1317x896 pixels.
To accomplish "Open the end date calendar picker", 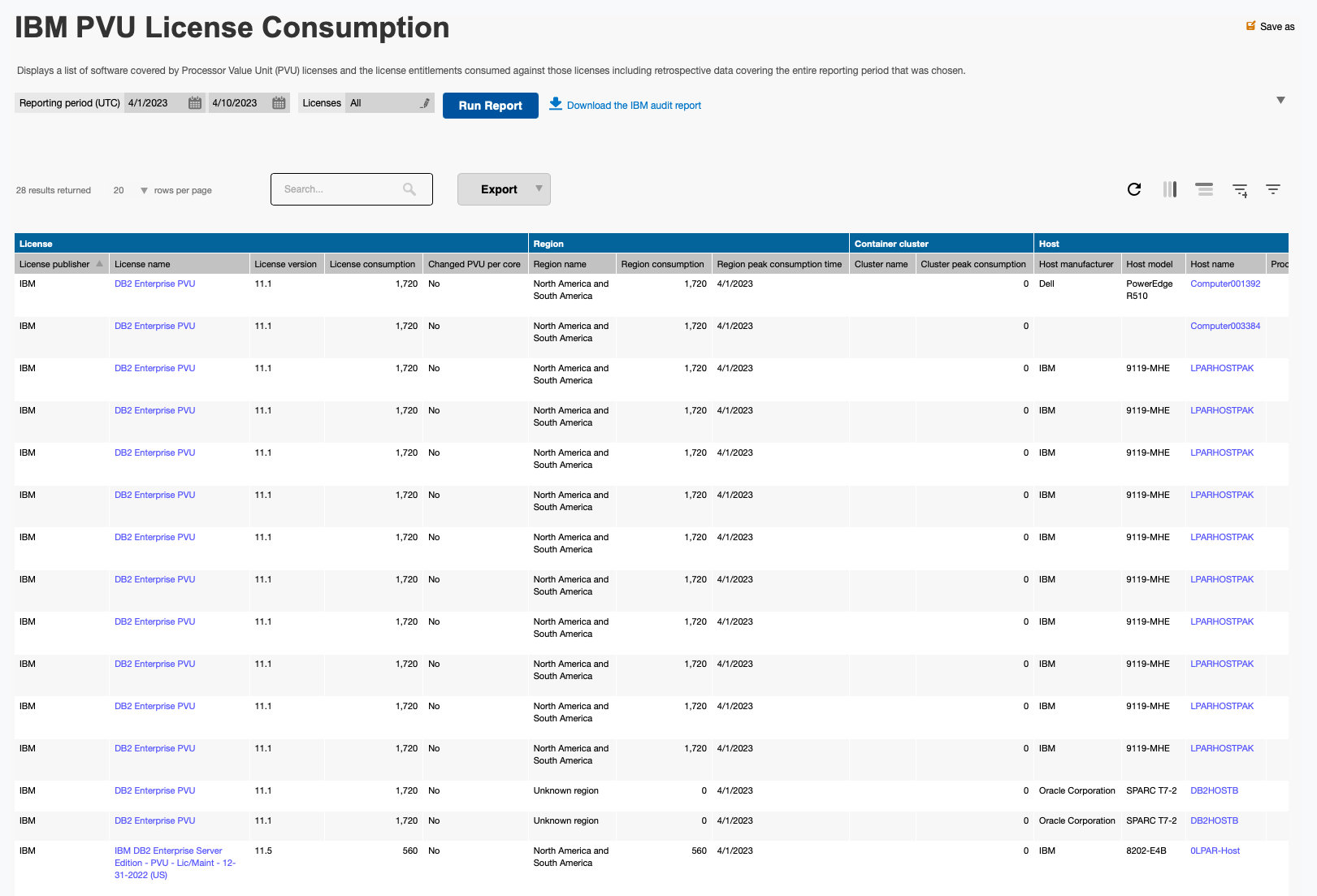I will point(279,103).
